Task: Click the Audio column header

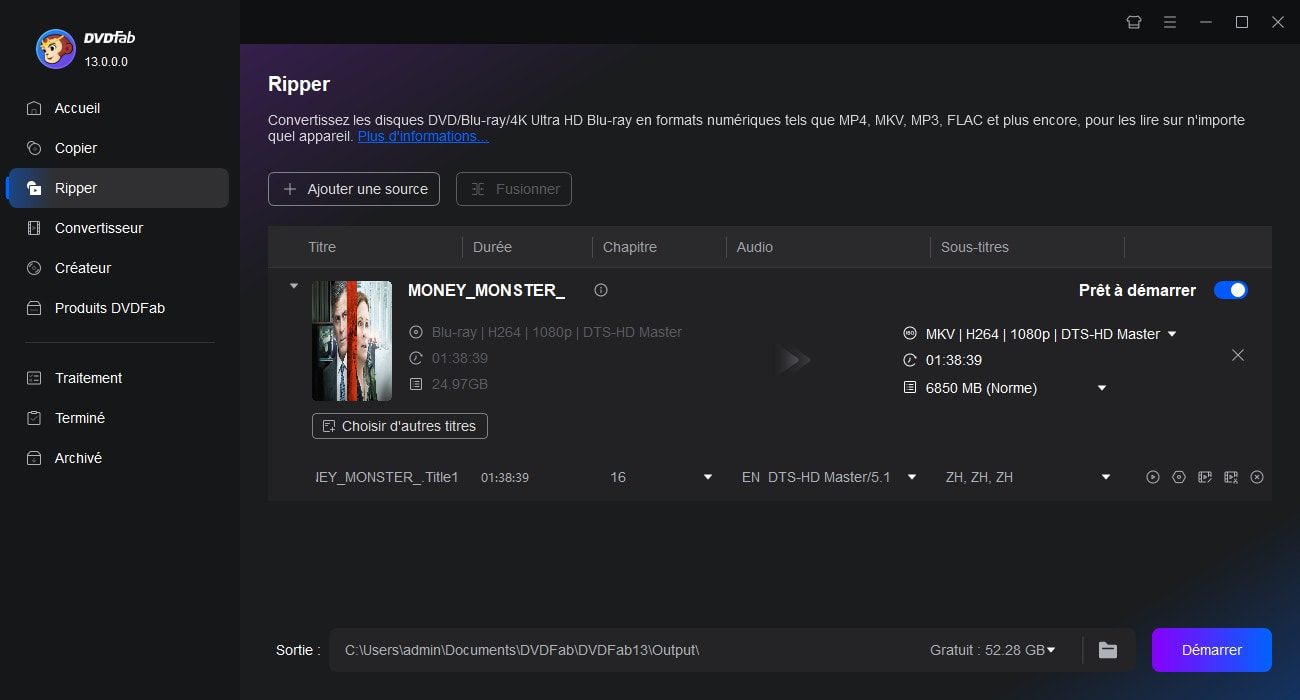Action: (755, 247)
